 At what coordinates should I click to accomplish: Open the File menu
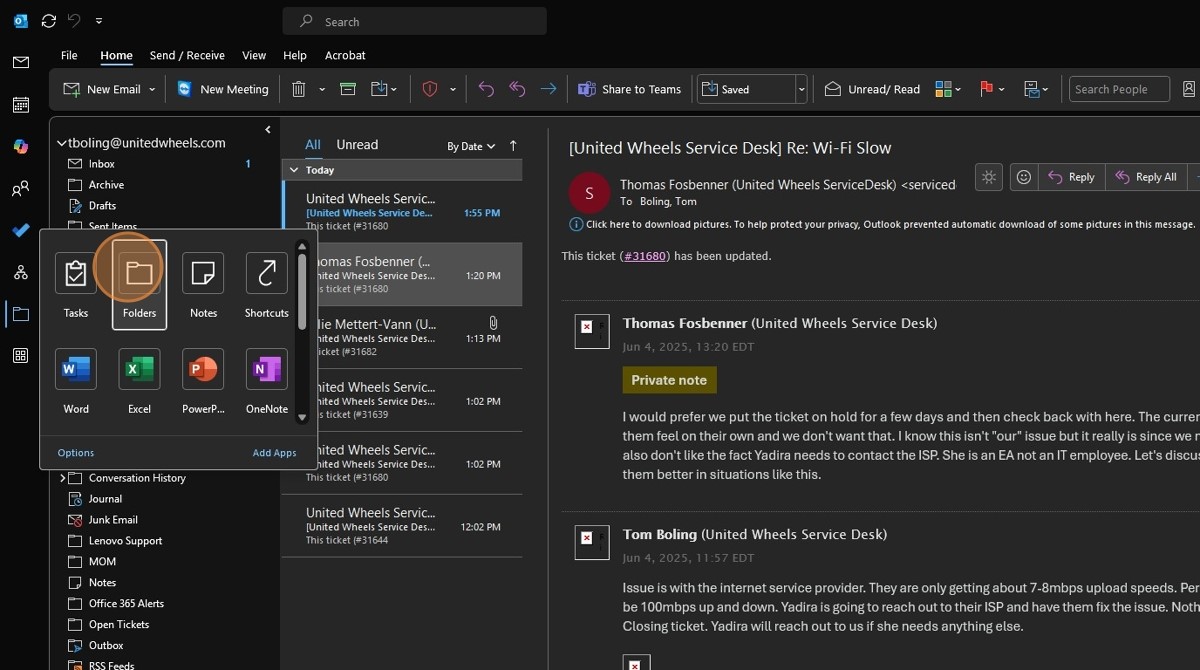[x=69, y=55]
